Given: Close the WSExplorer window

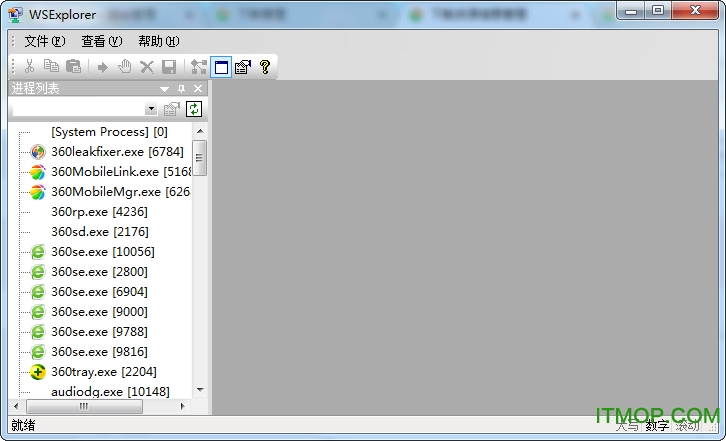Looking at the screenshot, I should pyautogui.click(x=695, y=11).
